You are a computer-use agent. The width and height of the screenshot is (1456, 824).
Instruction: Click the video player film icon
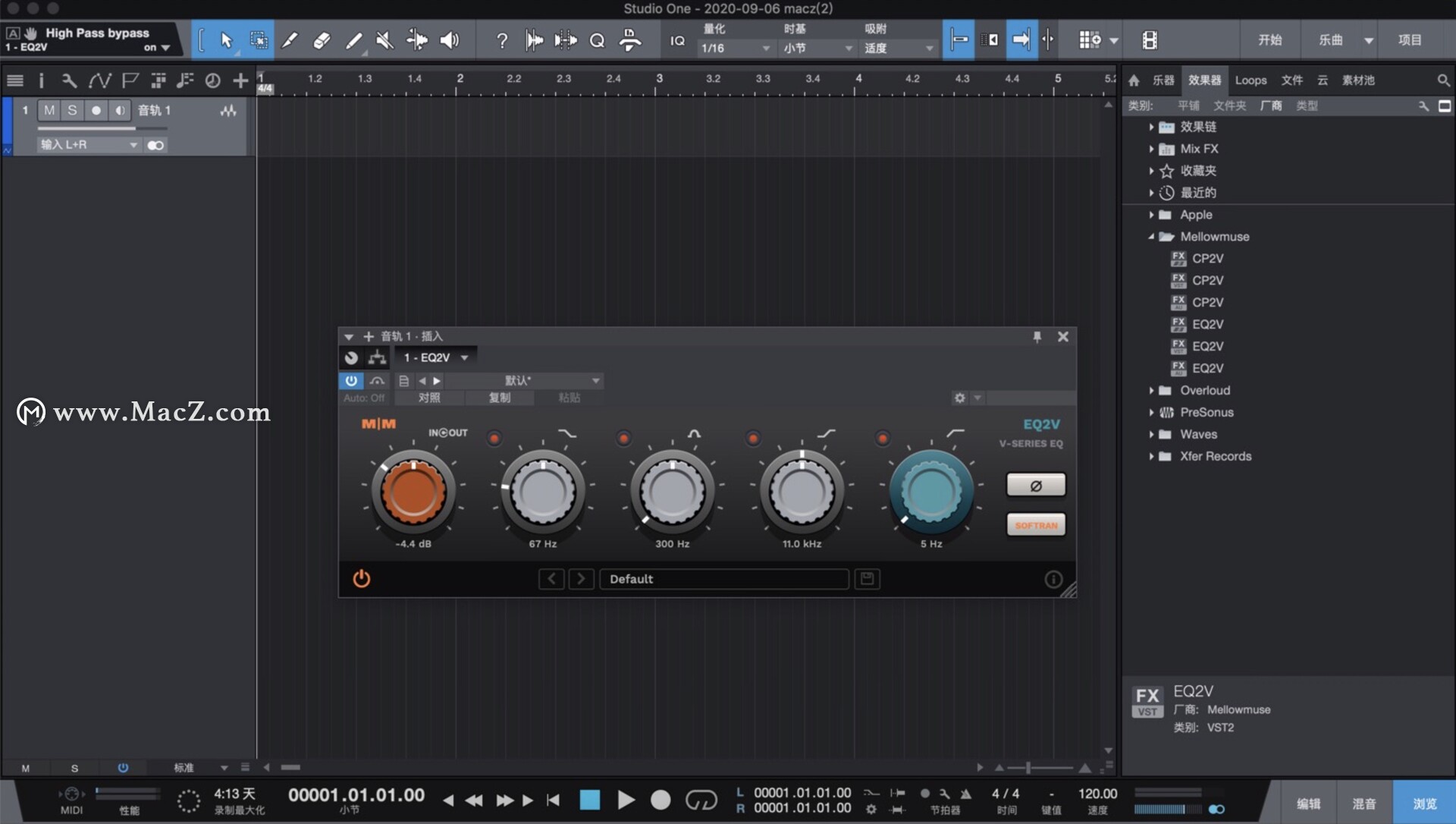(1150, 40)
